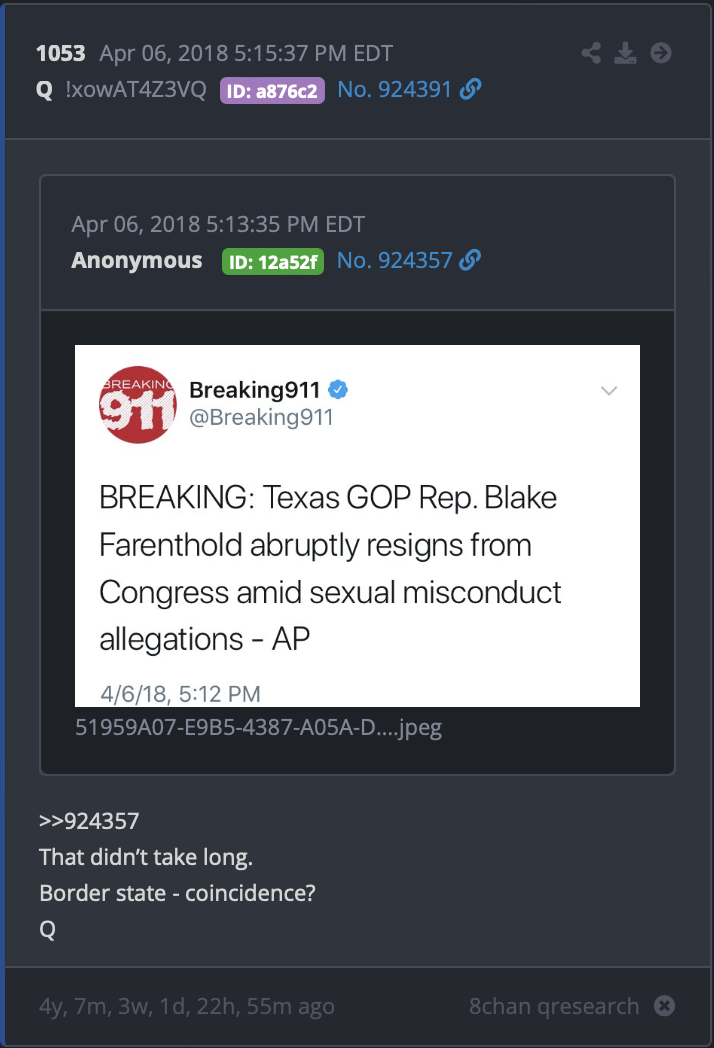Screen dimensions: 714x1048
Task: Select the purple ID: a876c2 badge
Action: pyautogui.click(x=272, y=91)
